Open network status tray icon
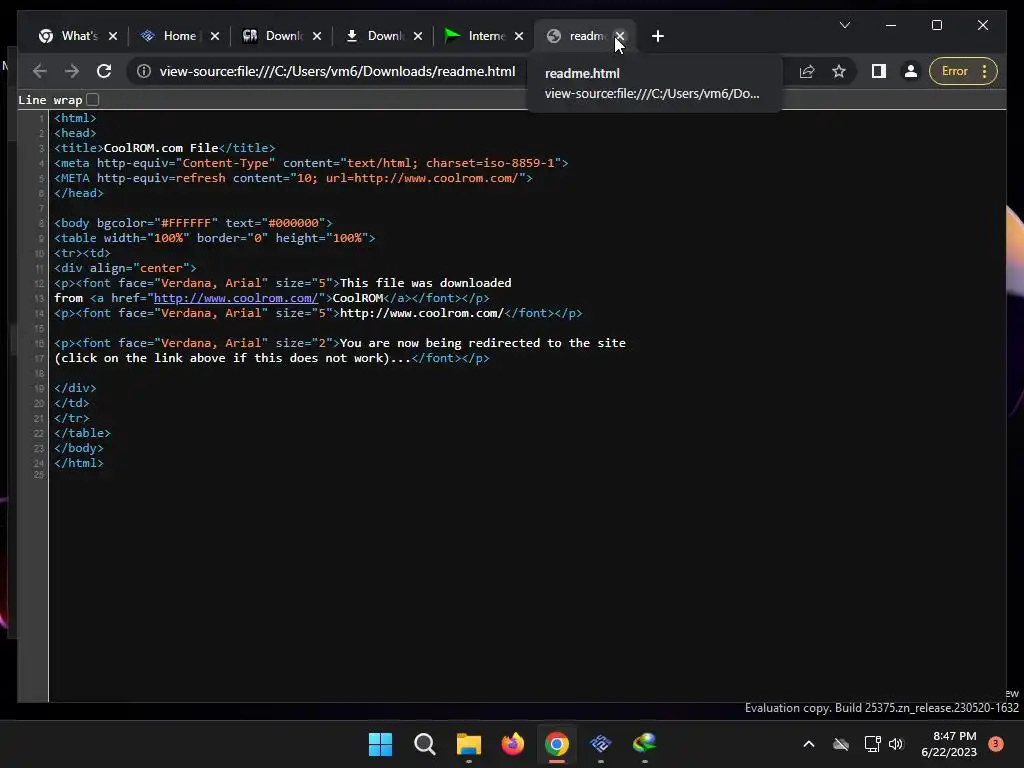This screenshot has height=768, width=1024. click(872, 744)
